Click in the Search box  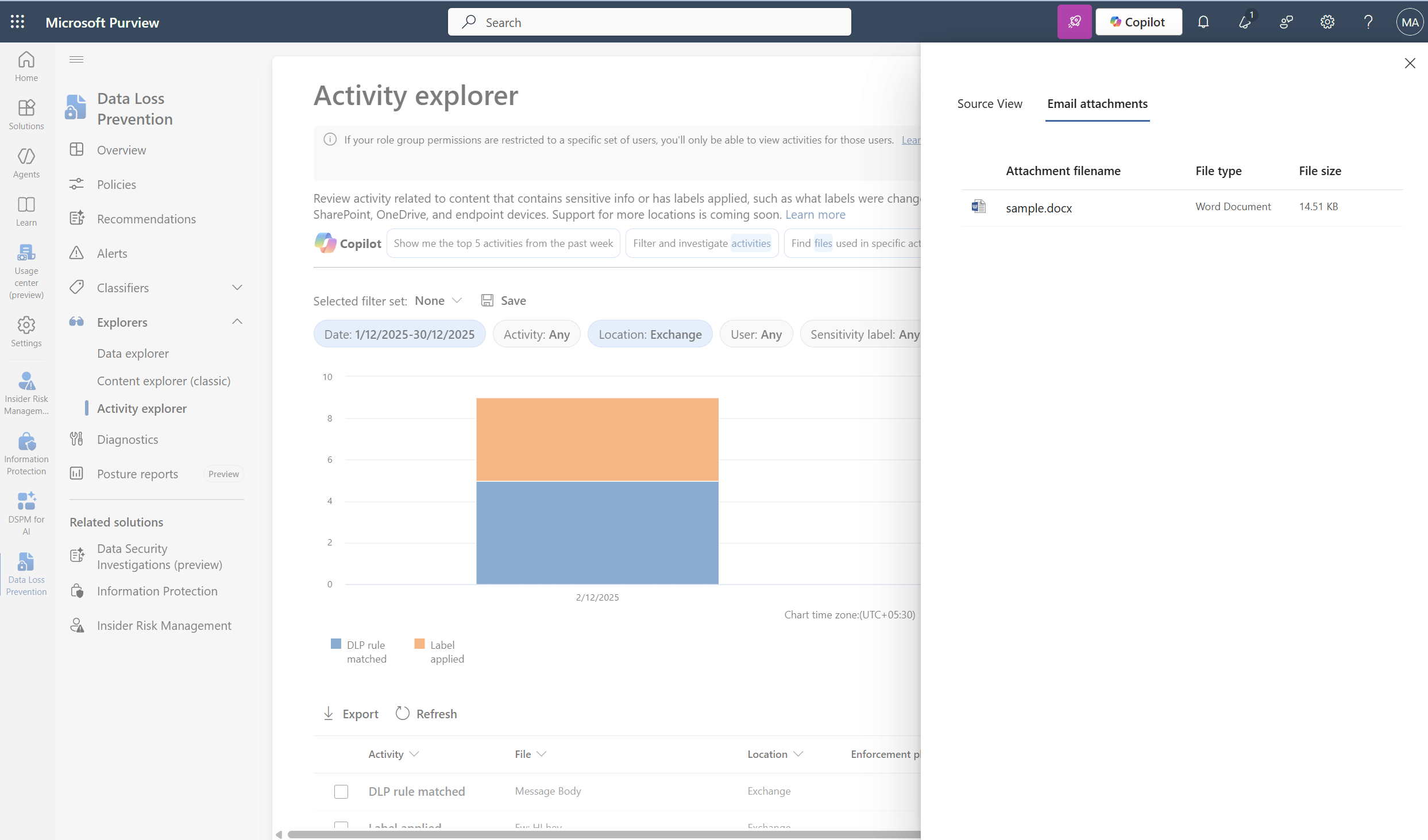[649, 22]
